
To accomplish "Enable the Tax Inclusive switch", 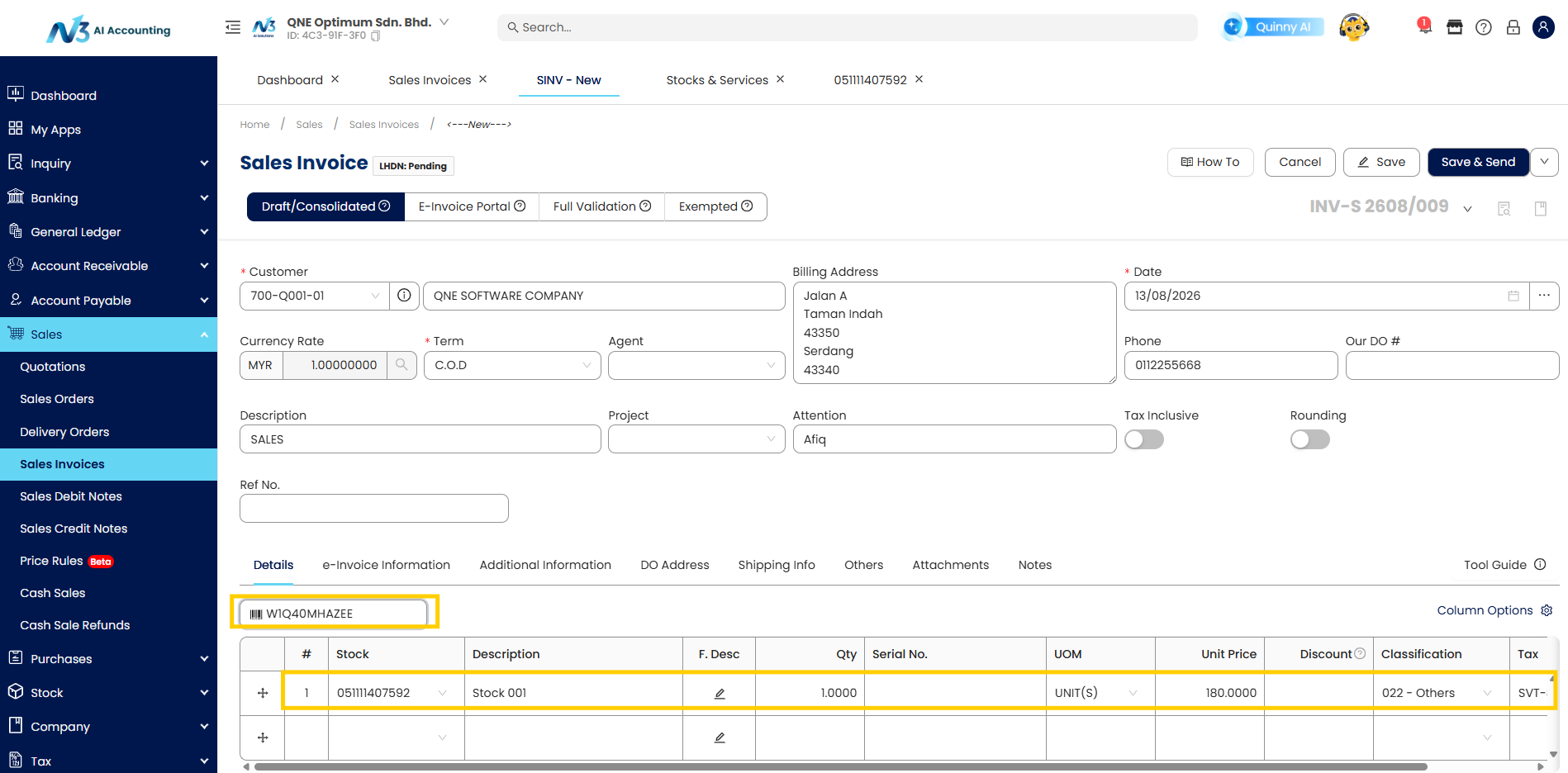I will pos(1144,439).
